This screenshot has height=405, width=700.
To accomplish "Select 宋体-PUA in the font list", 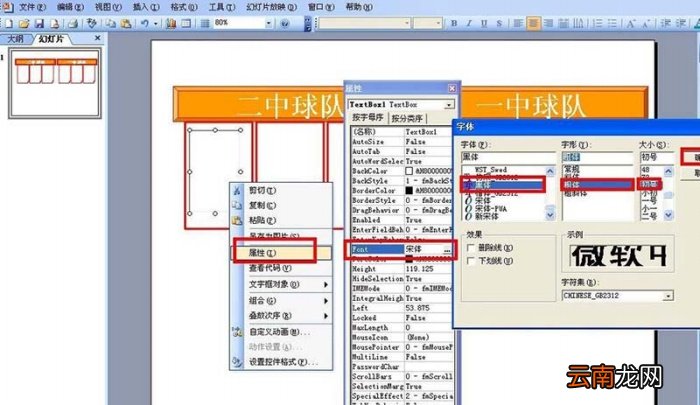I will click(491, 209).
